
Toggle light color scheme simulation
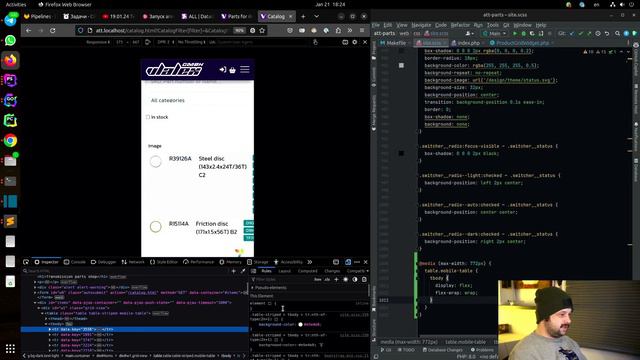(x=346, y=280)
